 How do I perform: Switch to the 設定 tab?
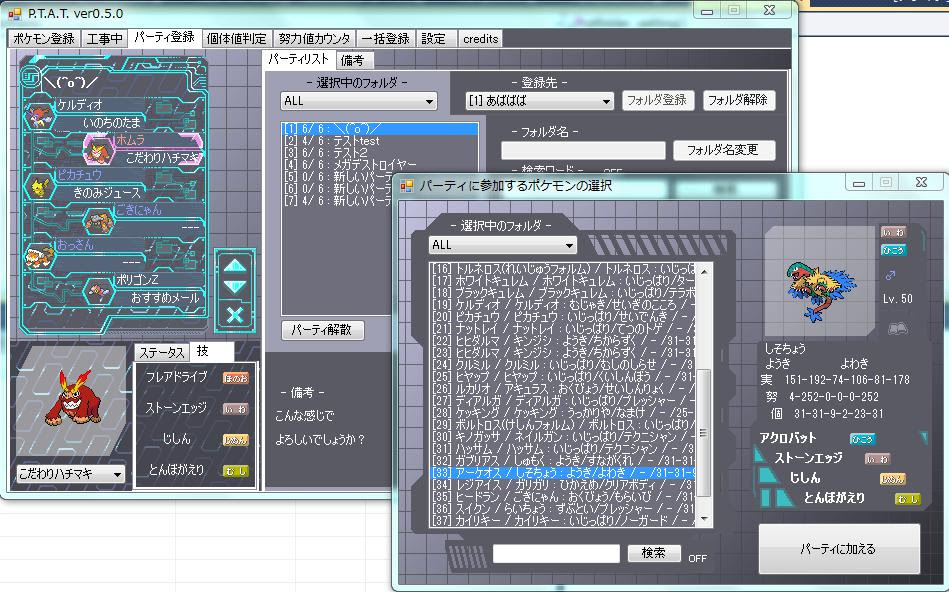pyautogui.click(x=435, y=39)
